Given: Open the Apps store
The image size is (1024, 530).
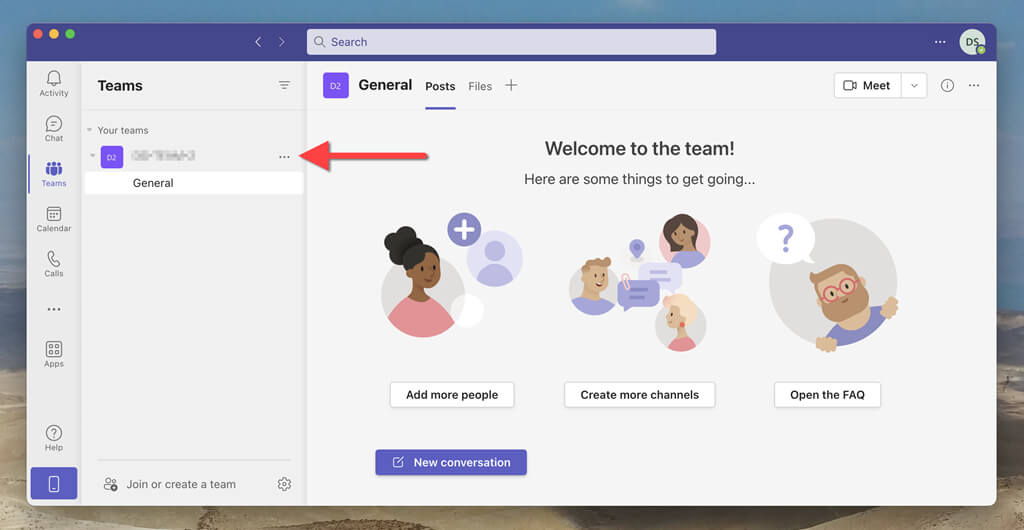Looking at the screenshot, I should click(54, 354).
